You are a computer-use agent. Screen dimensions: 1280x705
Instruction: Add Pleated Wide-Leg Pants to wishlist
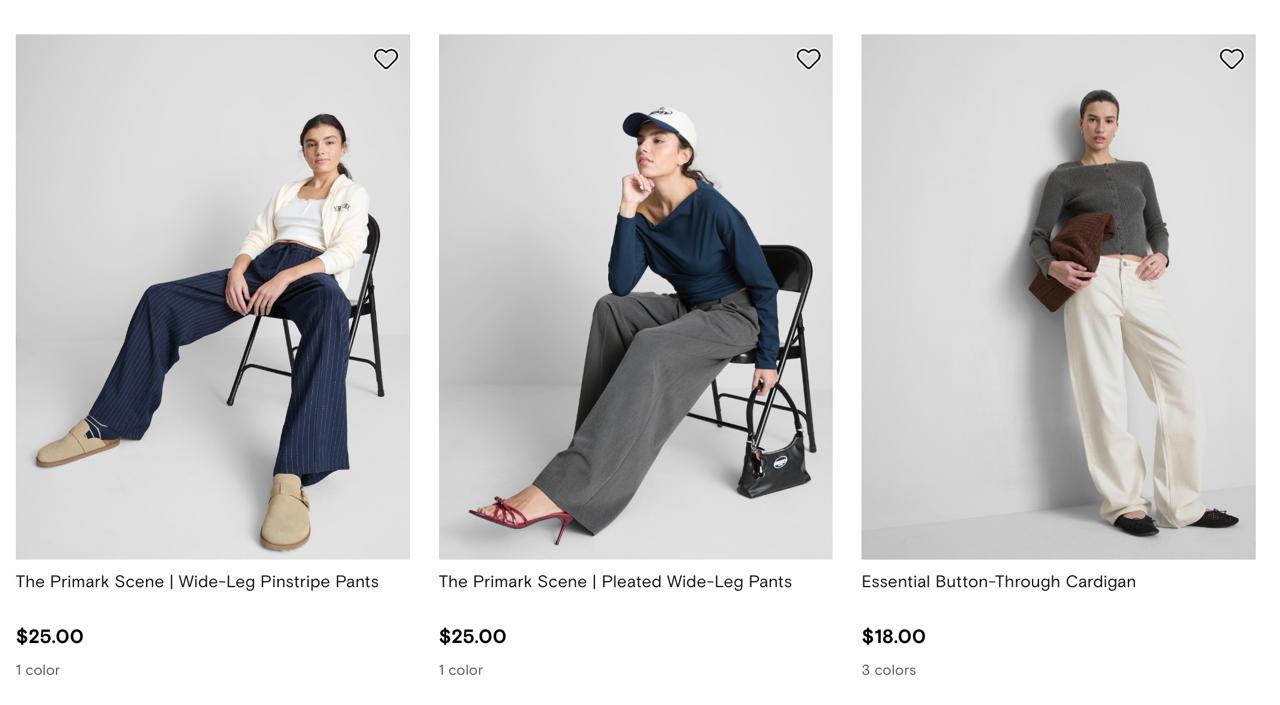(808, 59)
